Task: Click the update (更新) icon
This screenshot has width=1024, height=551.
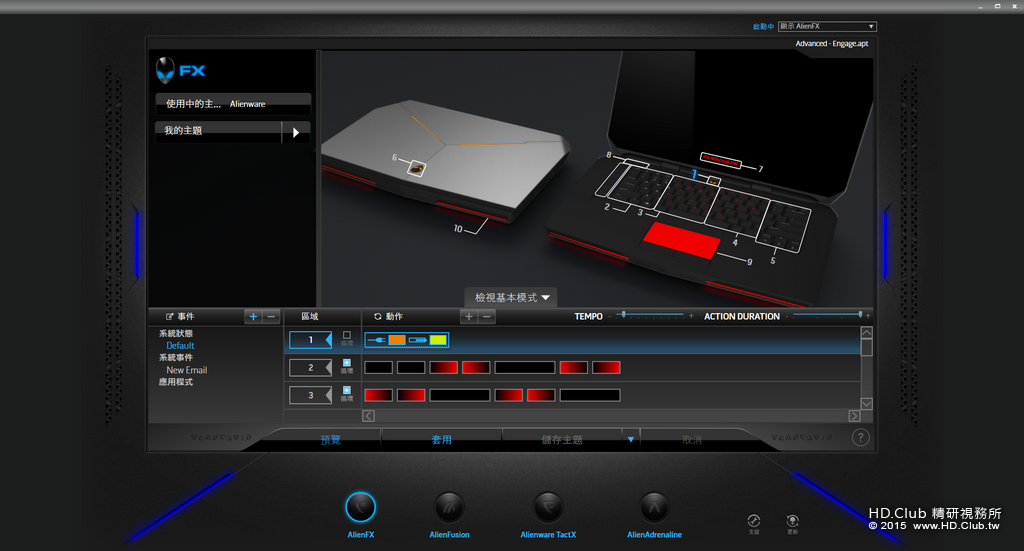Action: pyautogui.click(x=792, y=521)
